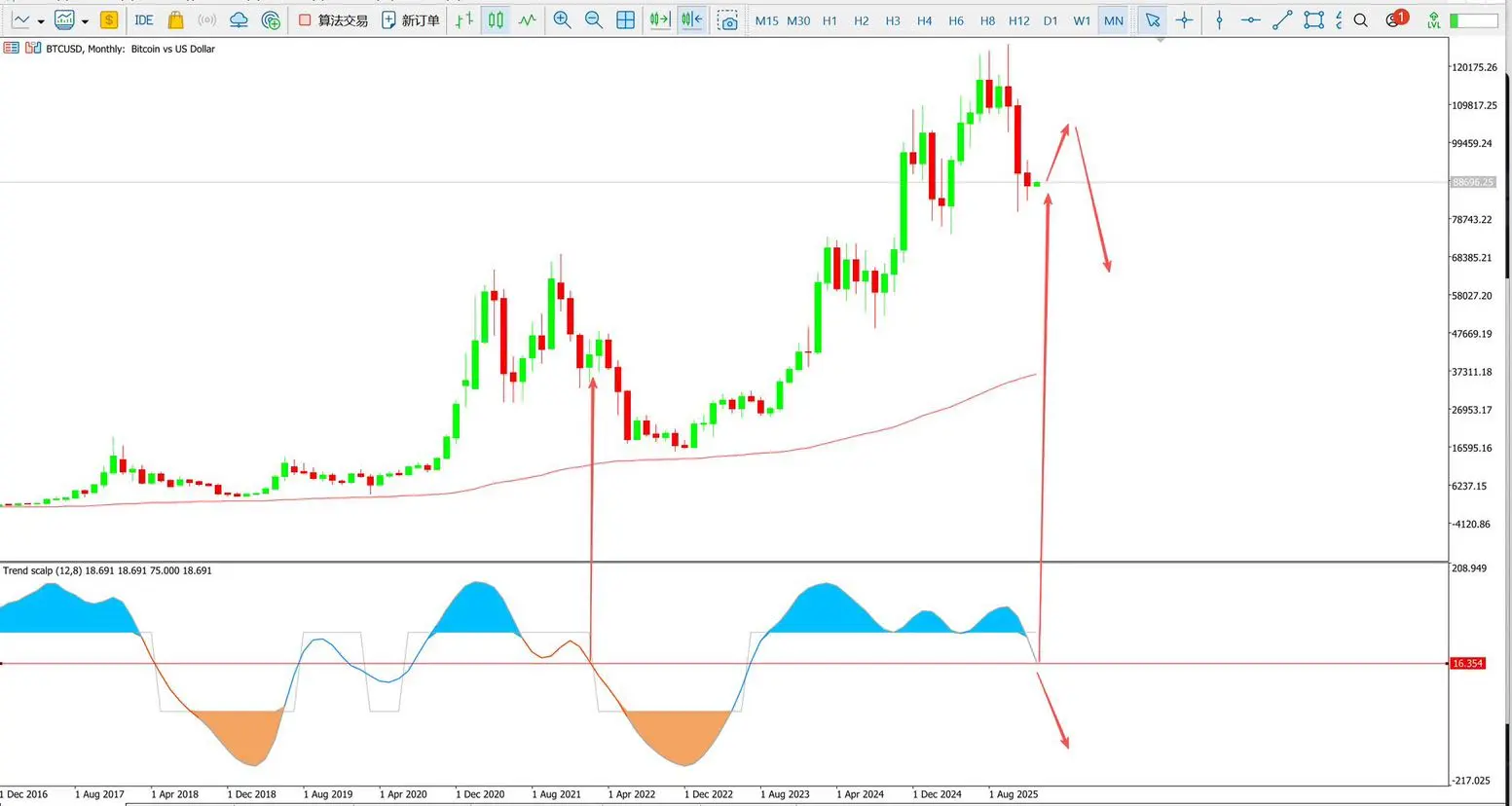This screenshot has width=1512, height=806.
Task: Switch to bar chart display
Action: (464, 19)
